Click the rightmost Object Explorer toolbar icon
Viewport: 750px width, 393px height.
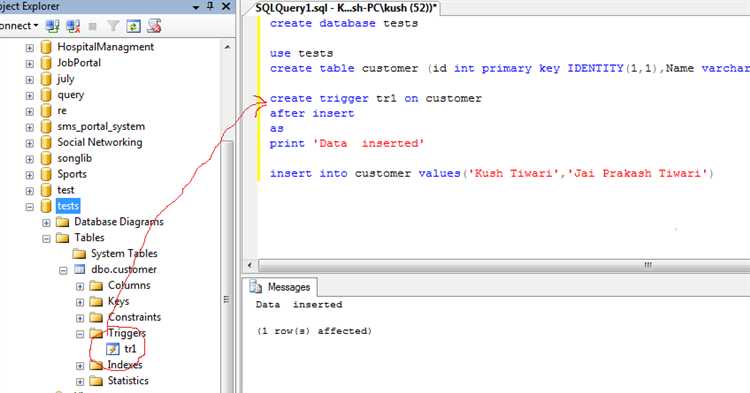154,26
